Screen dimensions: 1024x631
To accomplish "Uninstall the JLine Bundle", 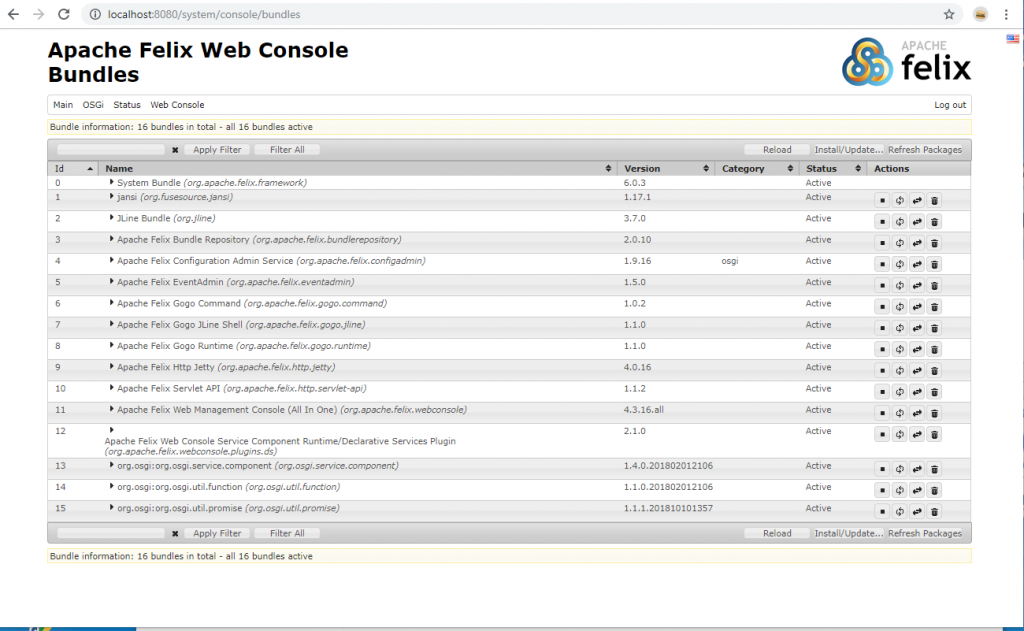I will [x=935, y=222].
